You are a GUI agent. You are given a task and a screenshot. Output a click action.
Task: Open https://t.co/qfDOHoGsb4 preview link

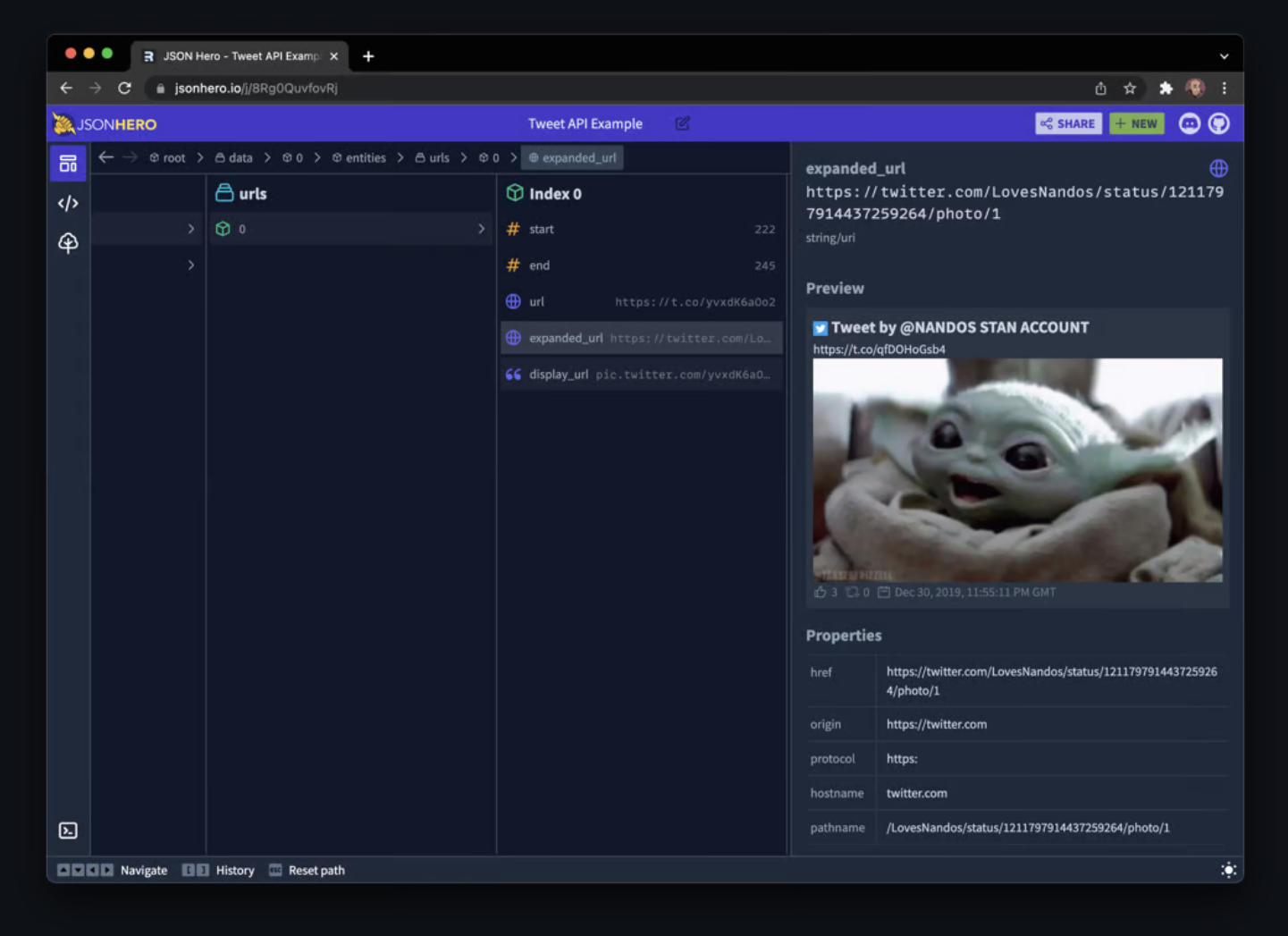[x=879, y=350]
